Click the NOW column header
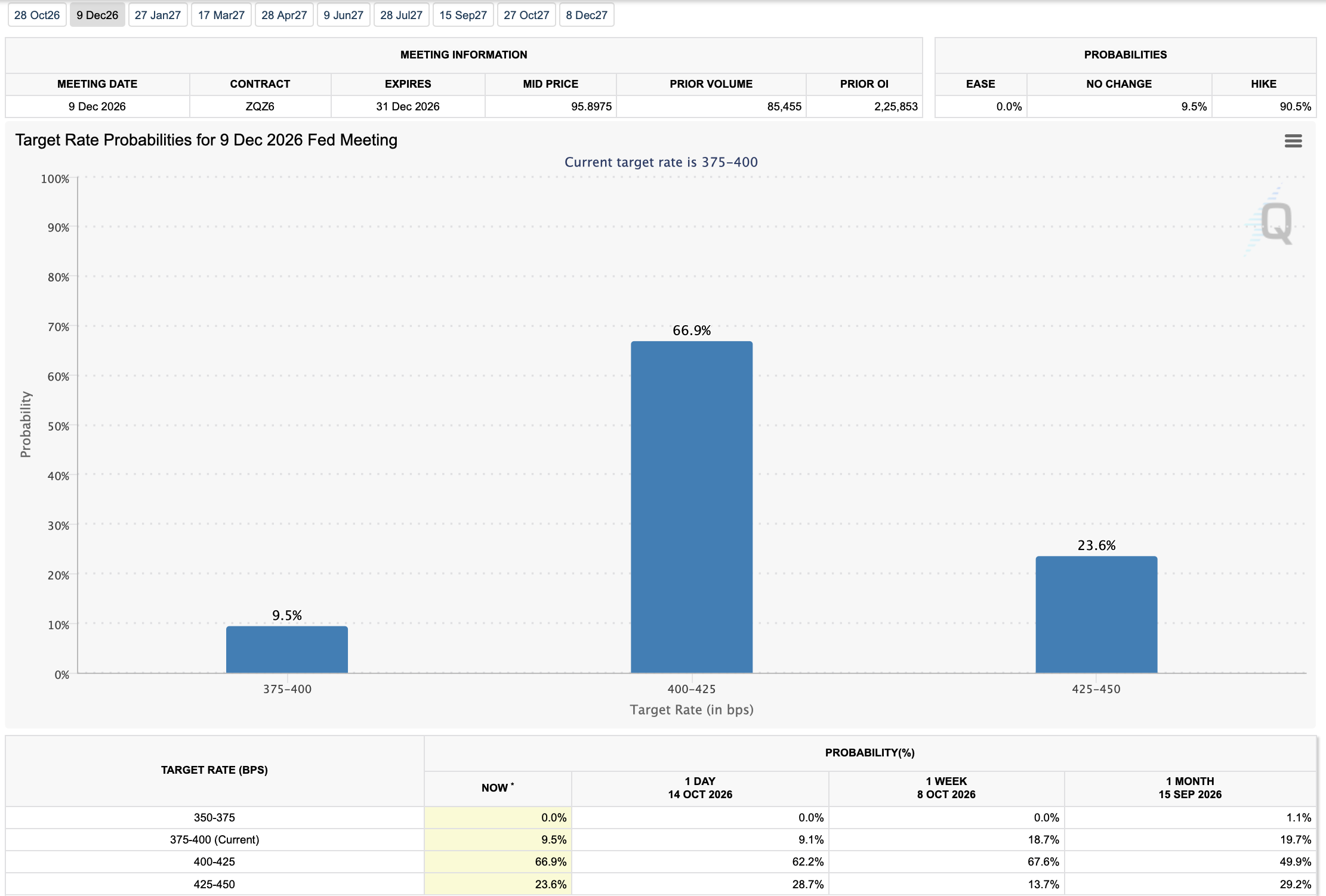This screenshot has height=896, width=1326. point(498,788)
